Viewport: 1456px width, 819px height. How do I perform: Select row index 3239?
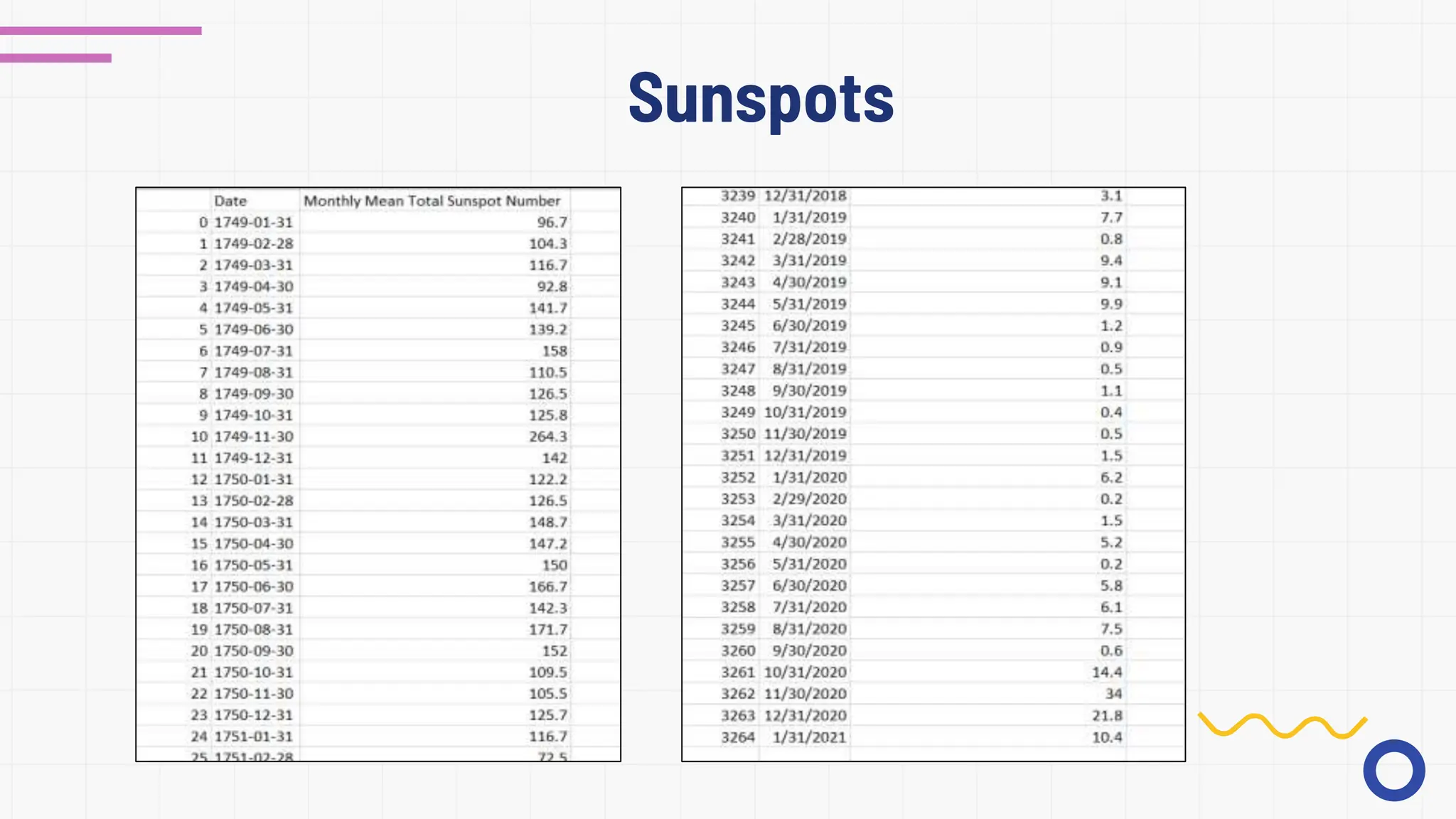(x=738, y=196)
